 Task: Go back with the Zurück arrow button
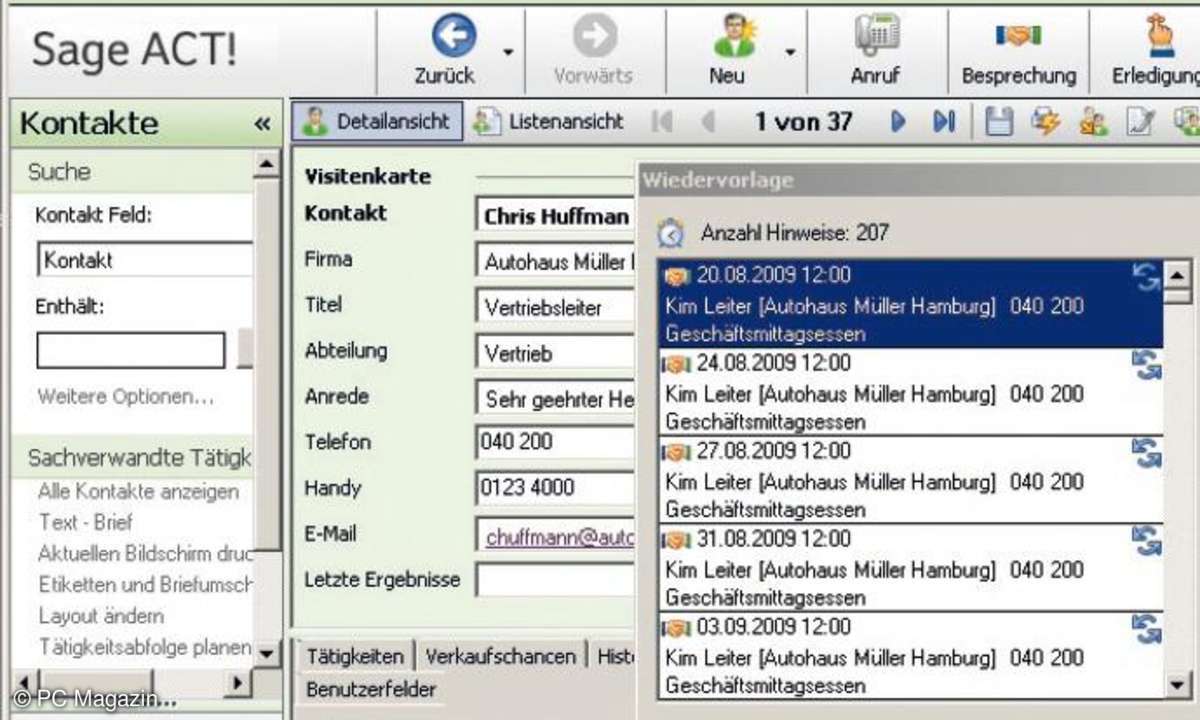453,38
